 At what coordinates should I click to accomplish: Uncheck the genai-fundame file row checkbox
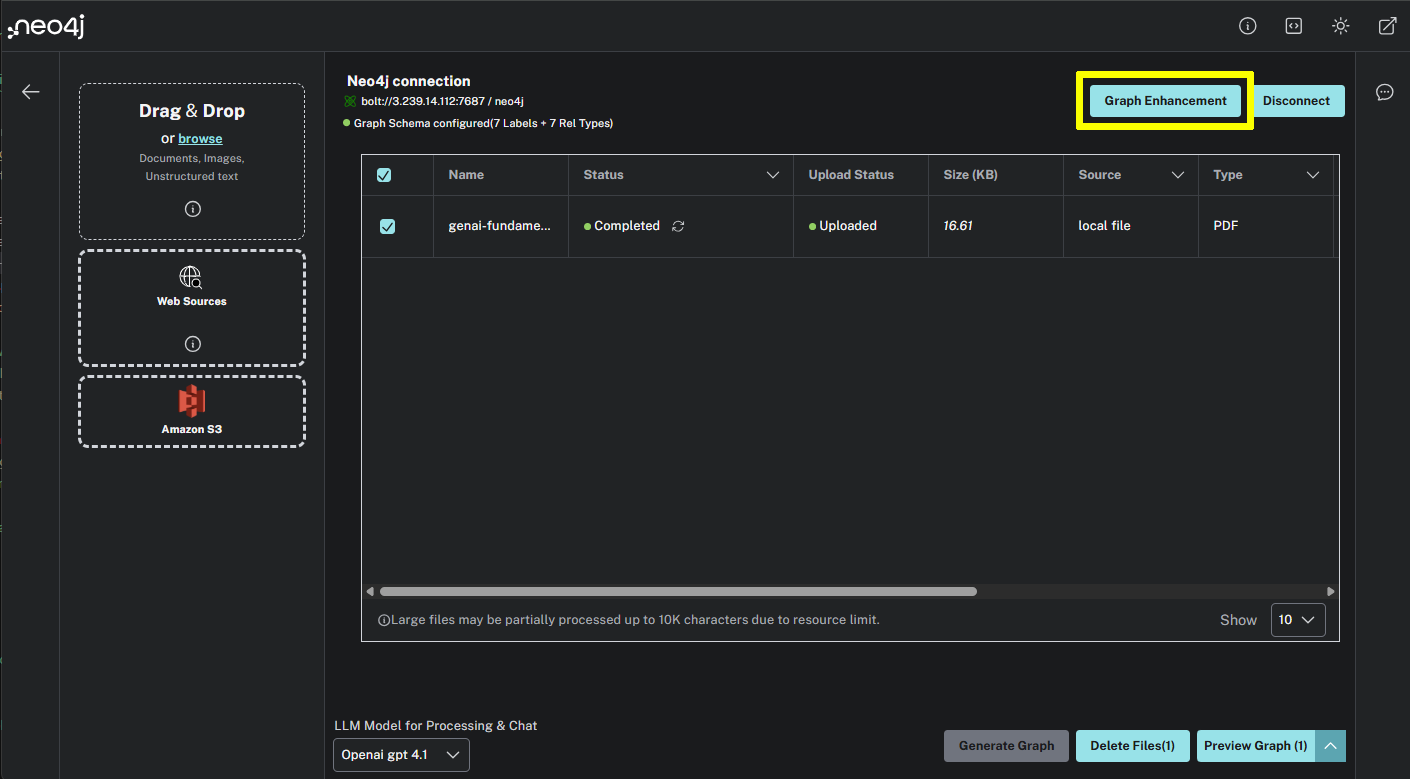387,226
